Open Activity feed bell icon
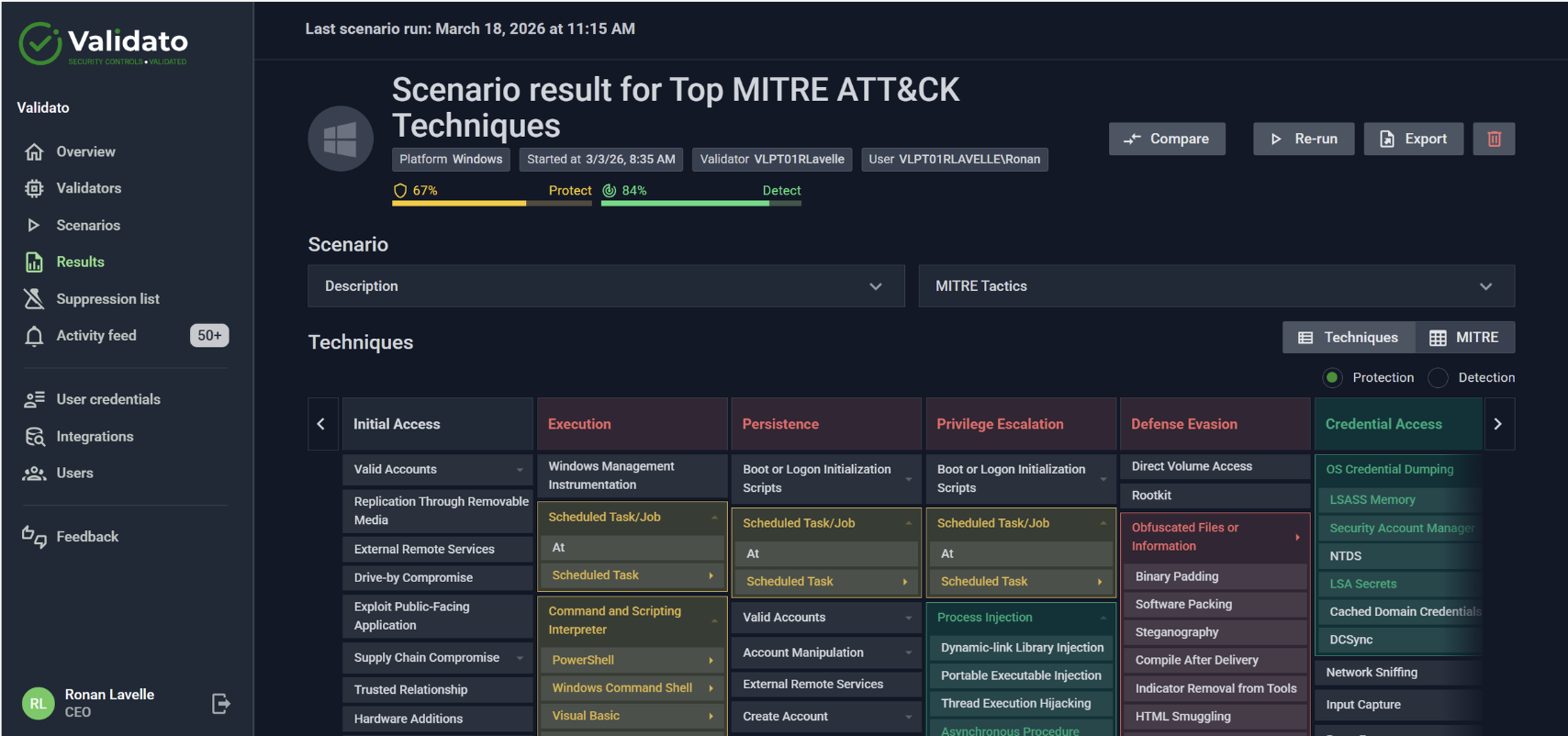The width and height of the screenshot is (1568, 736). (34, 336)
